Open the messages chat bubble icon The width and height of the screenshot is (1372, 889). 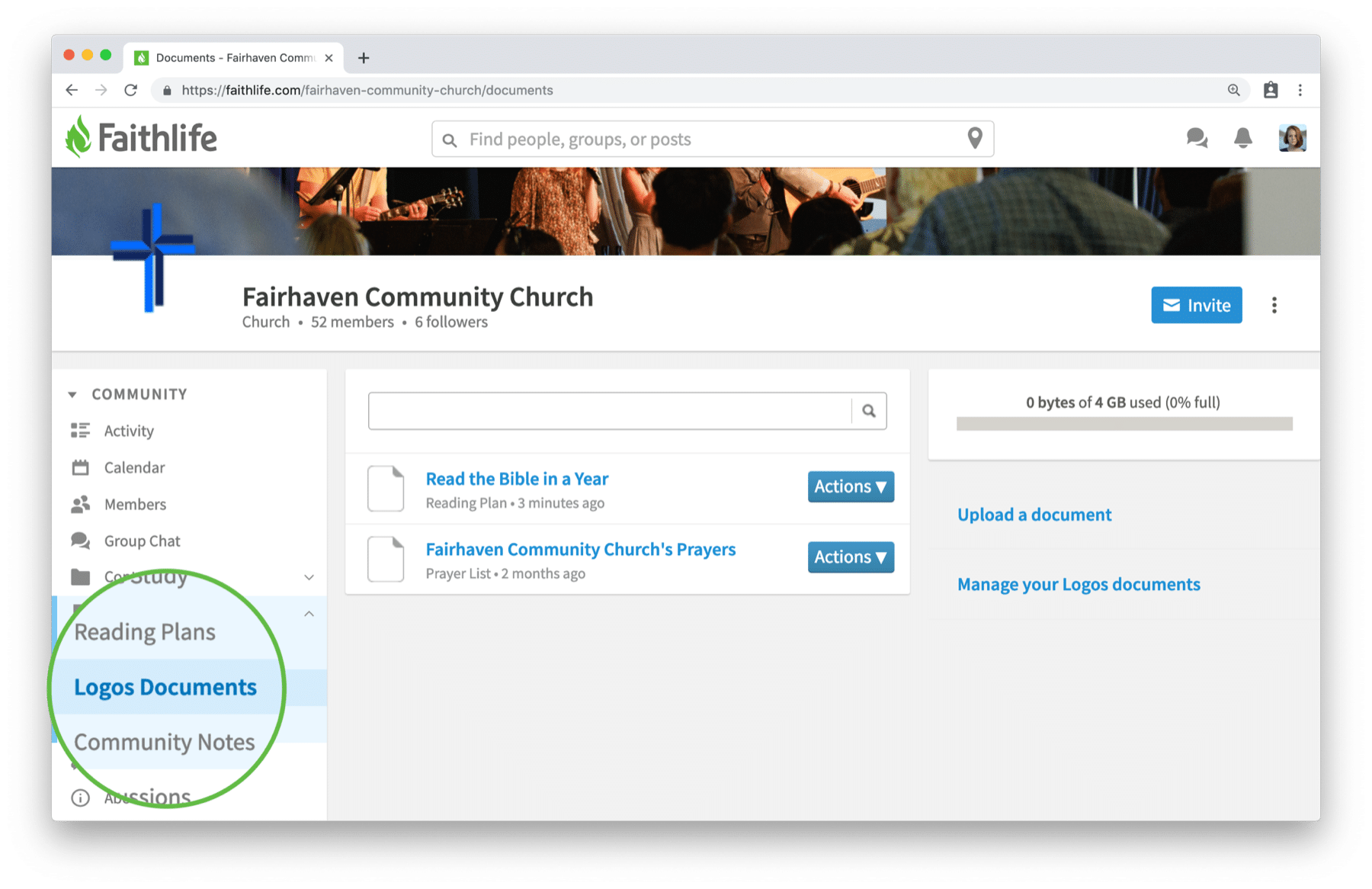tap(1197, 138)
